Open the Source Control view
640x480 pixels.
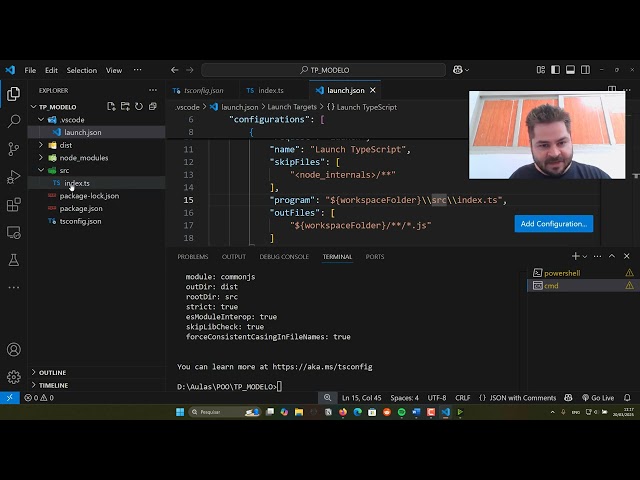13,149
